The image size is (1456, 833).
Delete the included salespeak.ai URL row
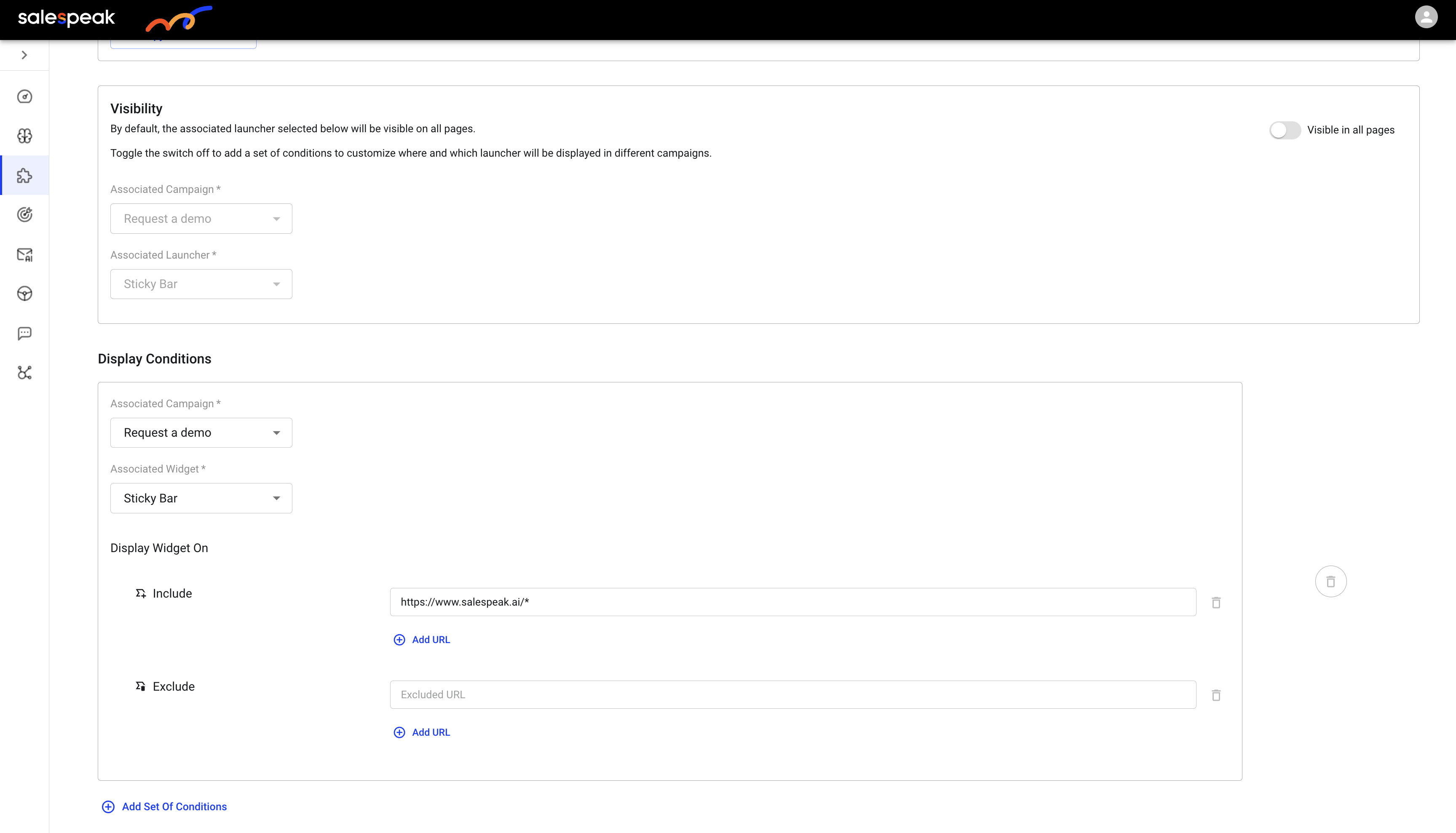click(1216, 603)
